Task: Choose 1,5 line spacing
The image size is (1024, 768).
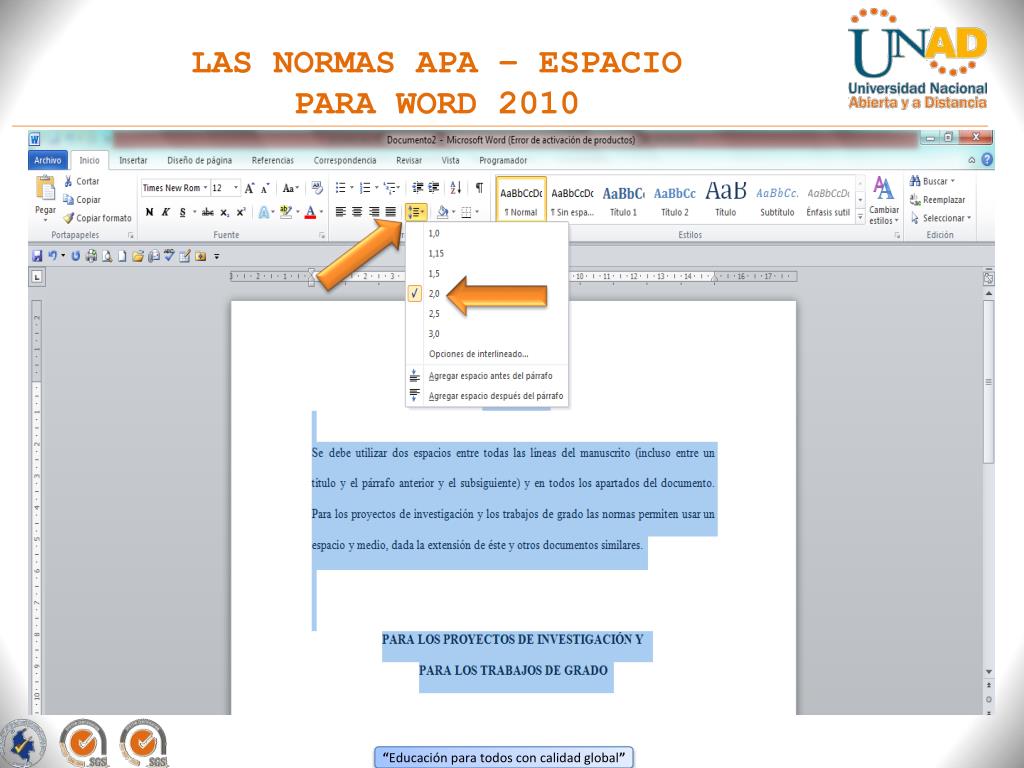Action: (487, 274)
